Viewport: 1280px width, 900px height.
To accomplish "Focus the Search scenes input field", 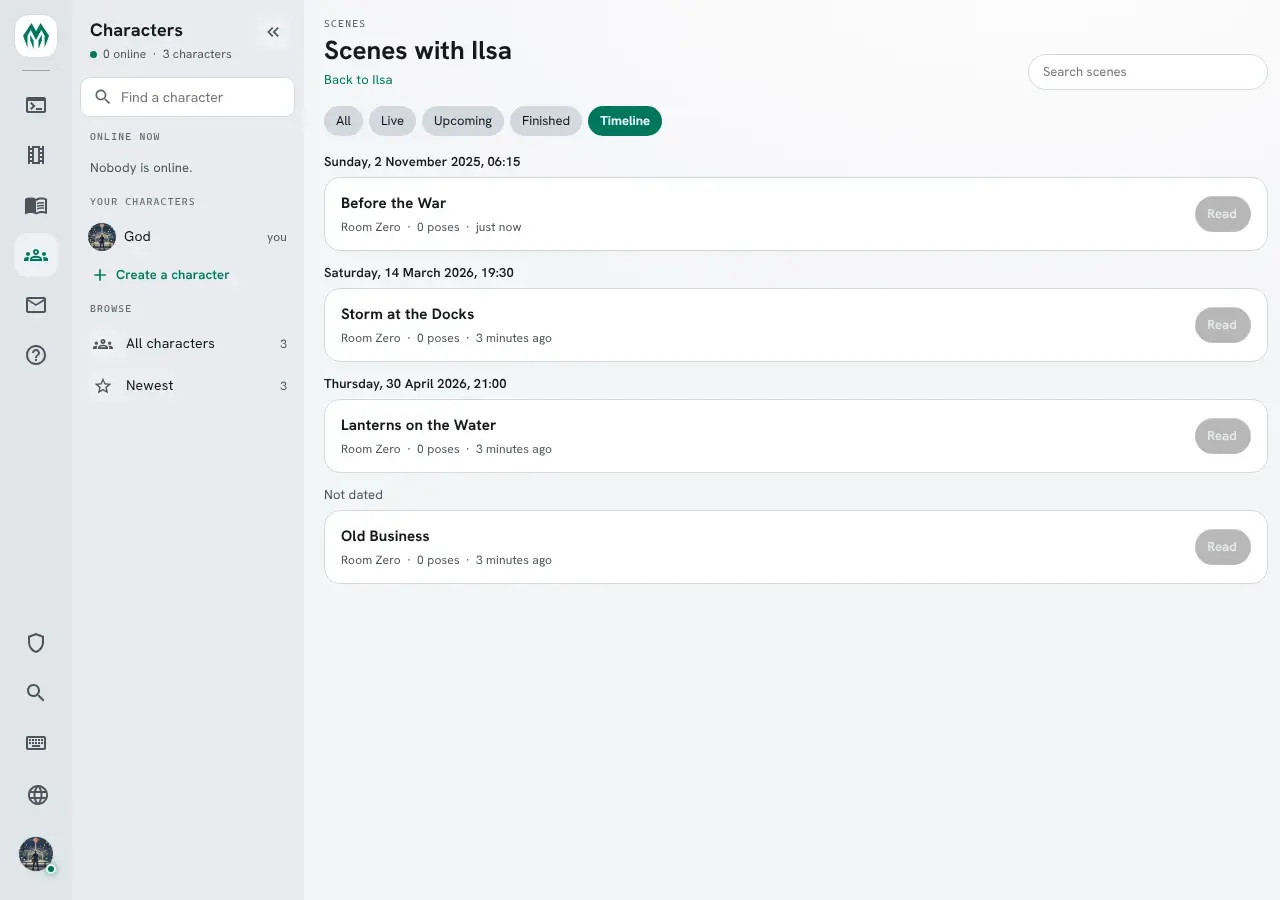I will click(1147, 72).
